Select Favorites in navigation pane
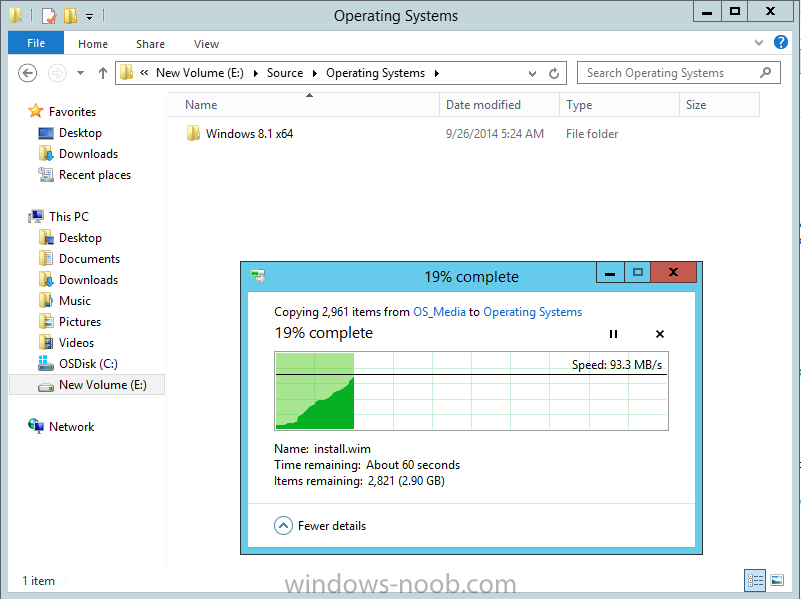Image resolution: width=801 pixels, height=599 pixels. (x=73, y=111)
